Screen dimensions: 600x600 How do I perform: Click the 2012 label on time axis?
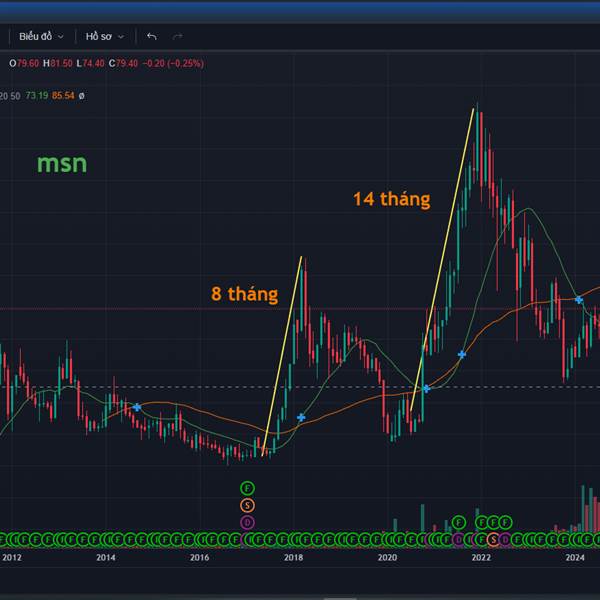point(12,558)
